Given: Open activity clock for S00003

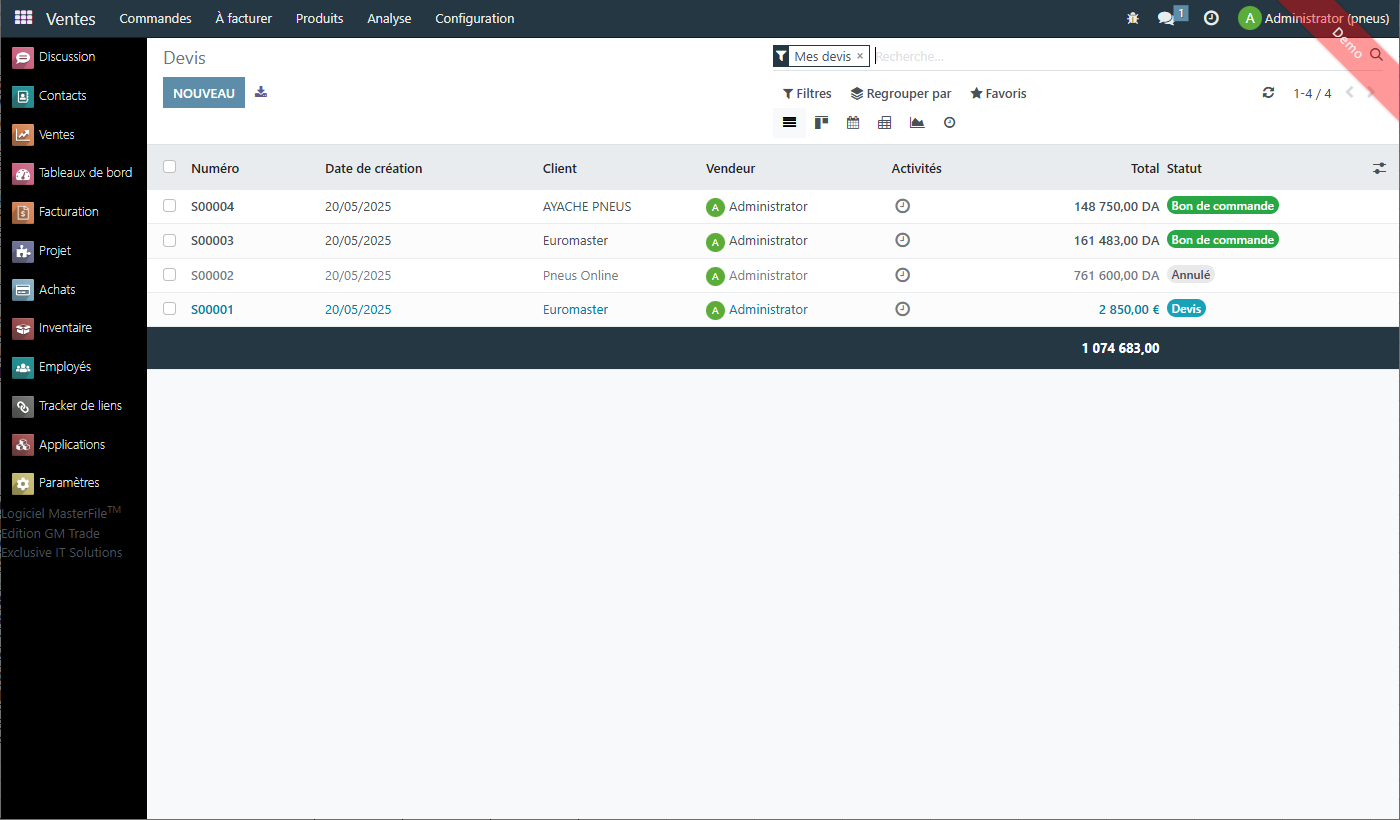Looking at the screenshot, I should 902,240.
